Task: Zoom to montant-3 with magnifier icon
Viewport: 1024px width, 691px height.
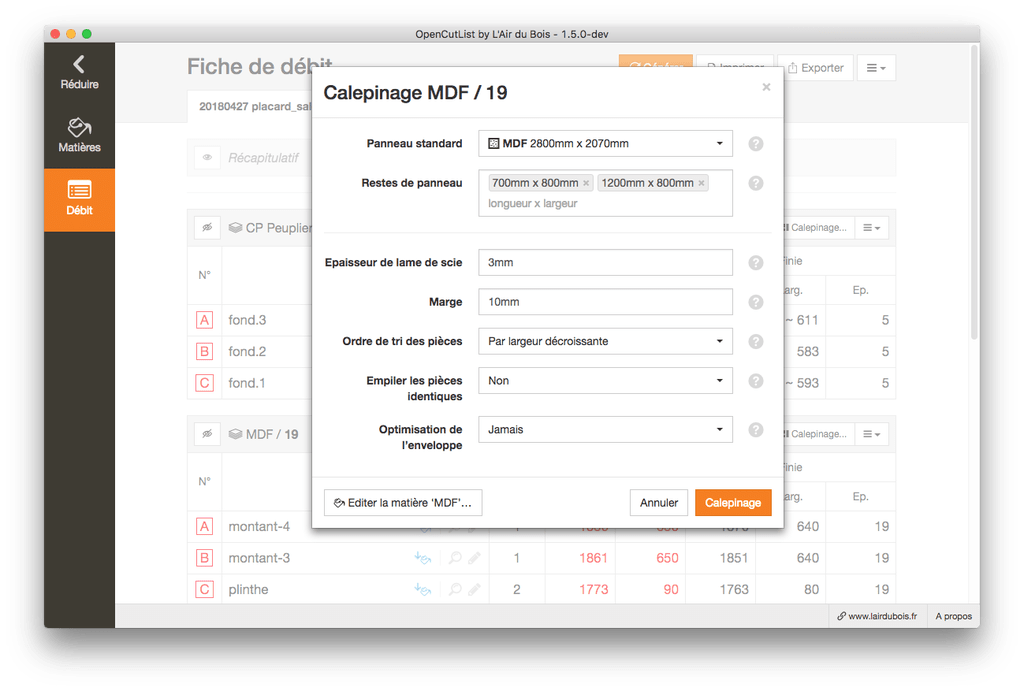Action: [x=455, y=558]
